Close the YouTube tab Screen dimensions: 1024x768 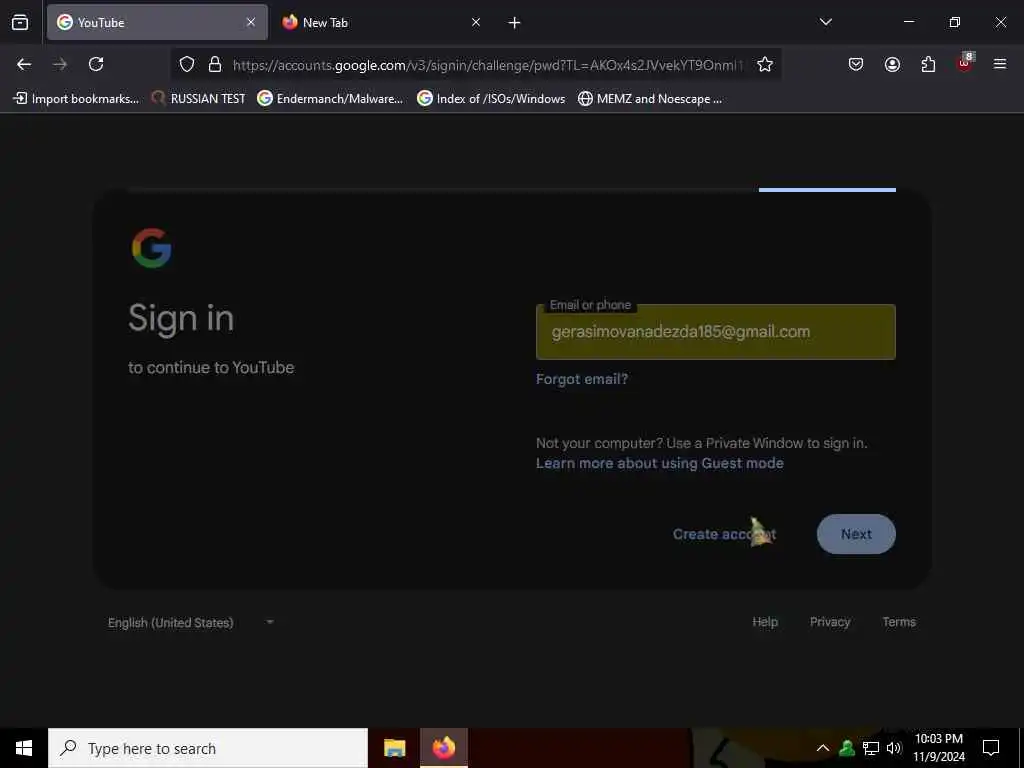pos(251,22)
